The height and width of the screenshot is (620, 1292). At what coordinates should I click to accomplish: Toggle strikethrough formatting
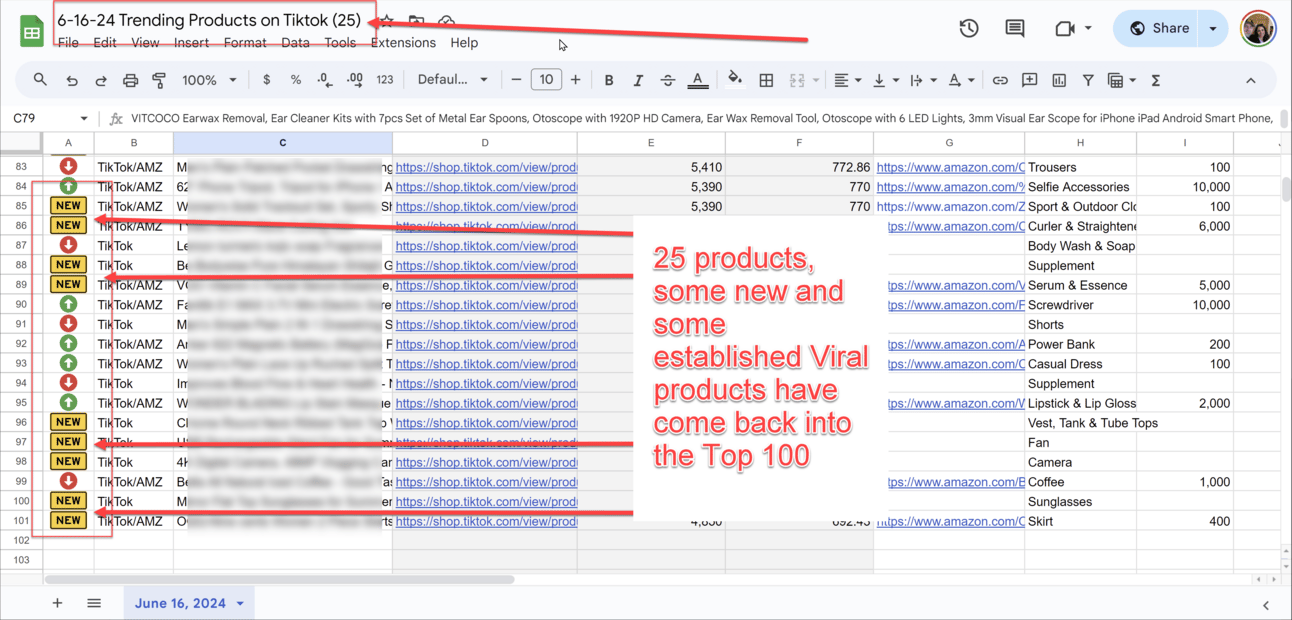[667, 80]
